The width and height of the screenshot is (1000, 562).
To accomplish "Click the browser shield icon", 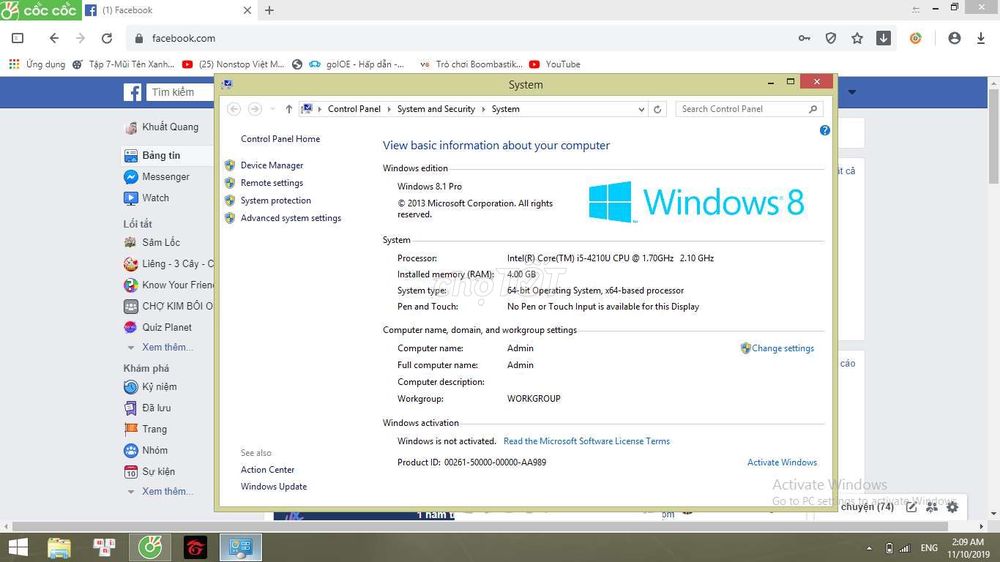I will click(830, 38).
